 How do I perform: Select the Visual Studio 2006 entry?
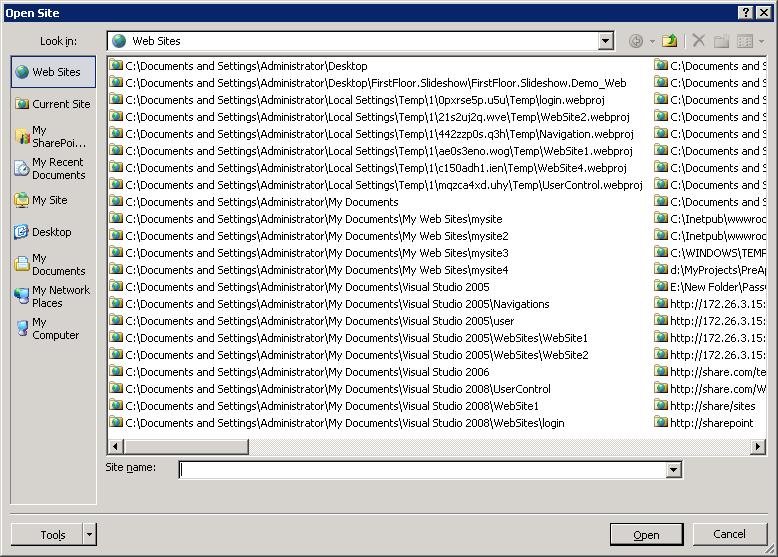[x=300, y=372]
